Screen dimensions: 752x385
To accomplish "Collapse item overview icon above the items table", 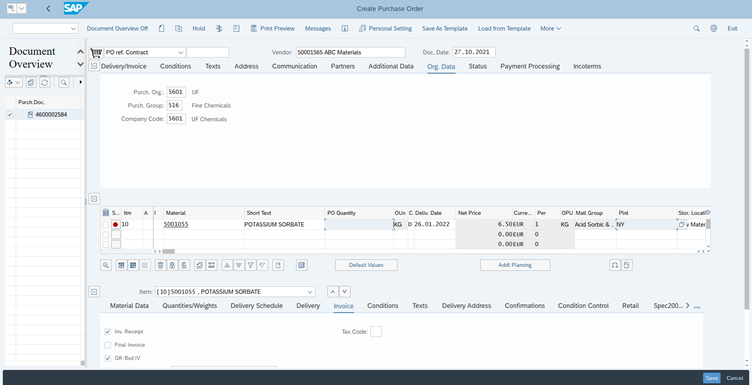I will (x=94, y=198).
